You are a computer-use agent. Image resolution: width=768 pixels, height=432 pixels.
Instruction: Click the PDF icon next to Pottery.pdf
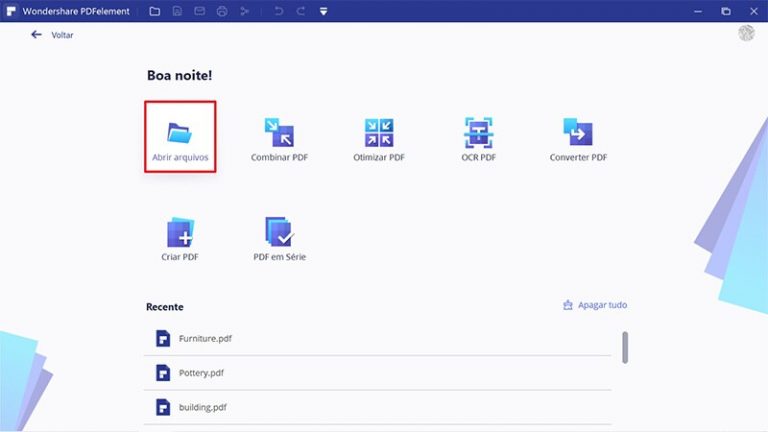[163, 373]
